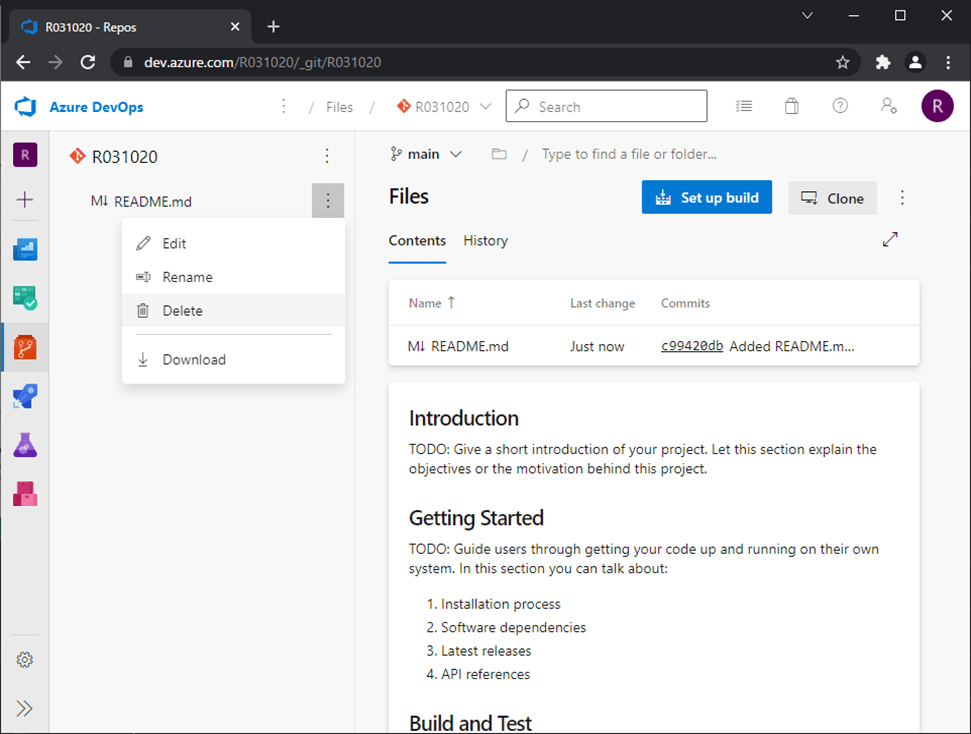Open the Help question mark icon
Viewport: 971px width, 734px height.
840,106
